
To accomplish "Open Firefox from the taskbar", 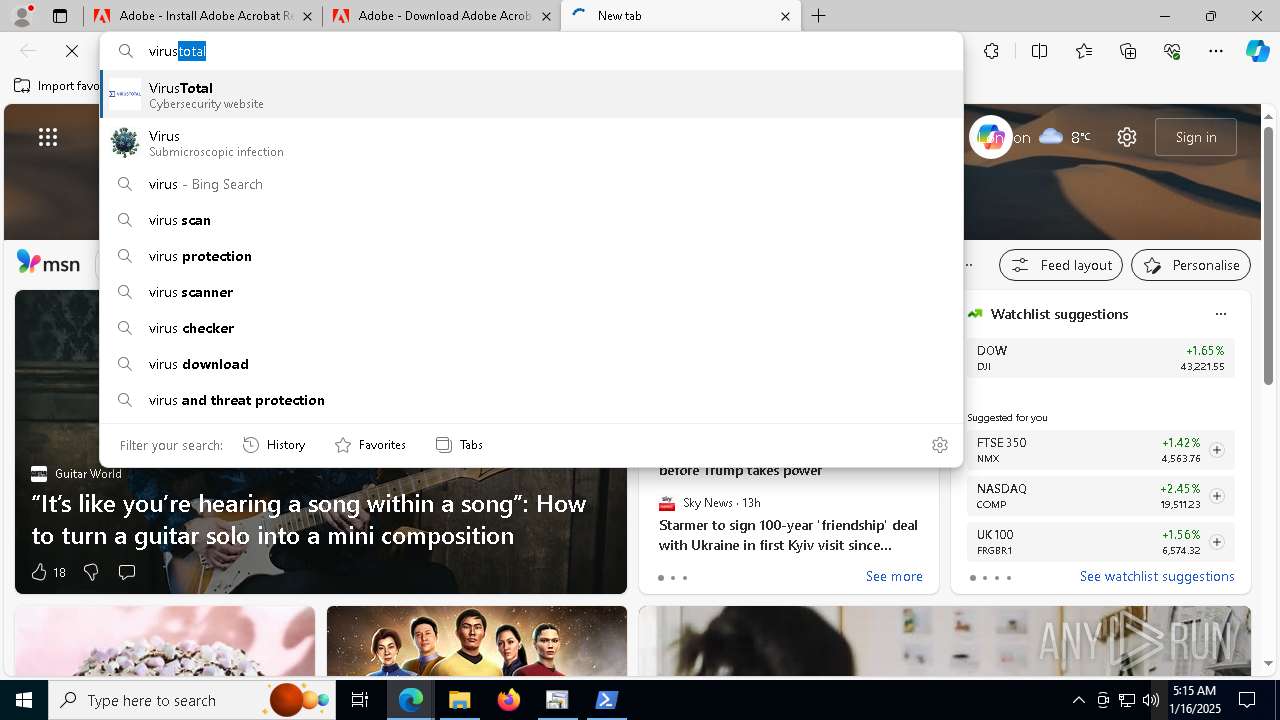I will point(508,700).
